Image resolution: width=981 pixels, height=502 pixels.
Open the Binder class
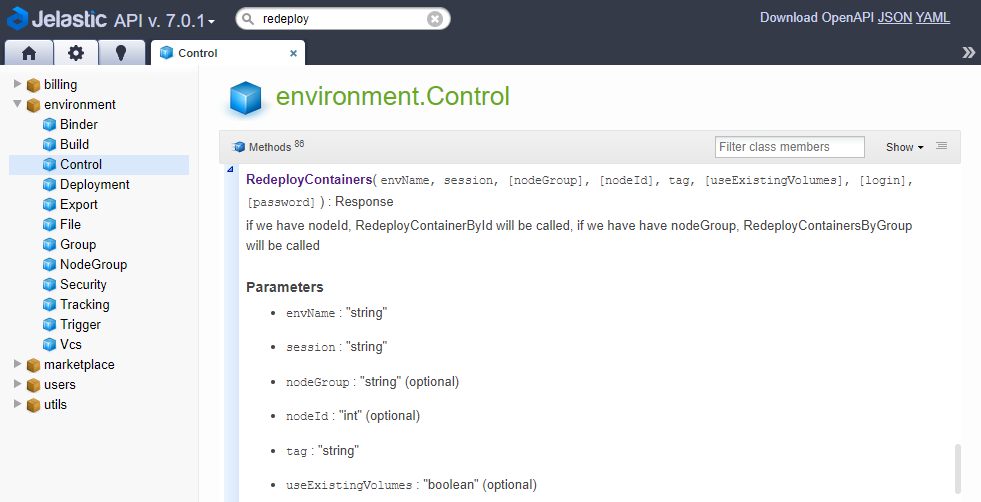pyautogui.click(x=79, y=125)
